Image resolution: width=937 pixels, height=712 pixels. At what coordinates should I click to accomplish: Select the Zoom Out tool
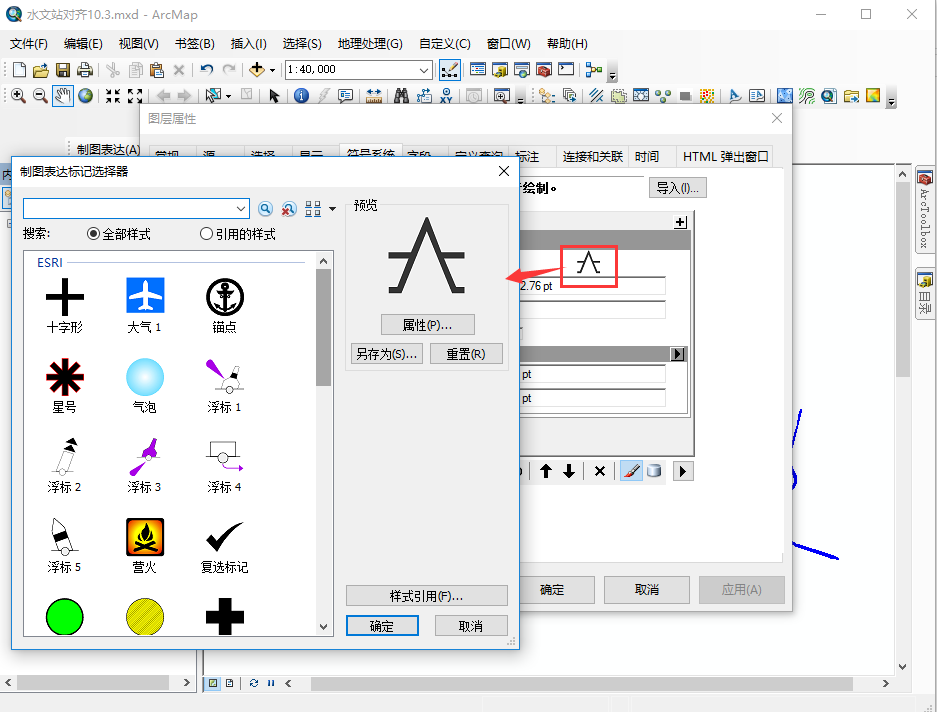coord(40,96)
